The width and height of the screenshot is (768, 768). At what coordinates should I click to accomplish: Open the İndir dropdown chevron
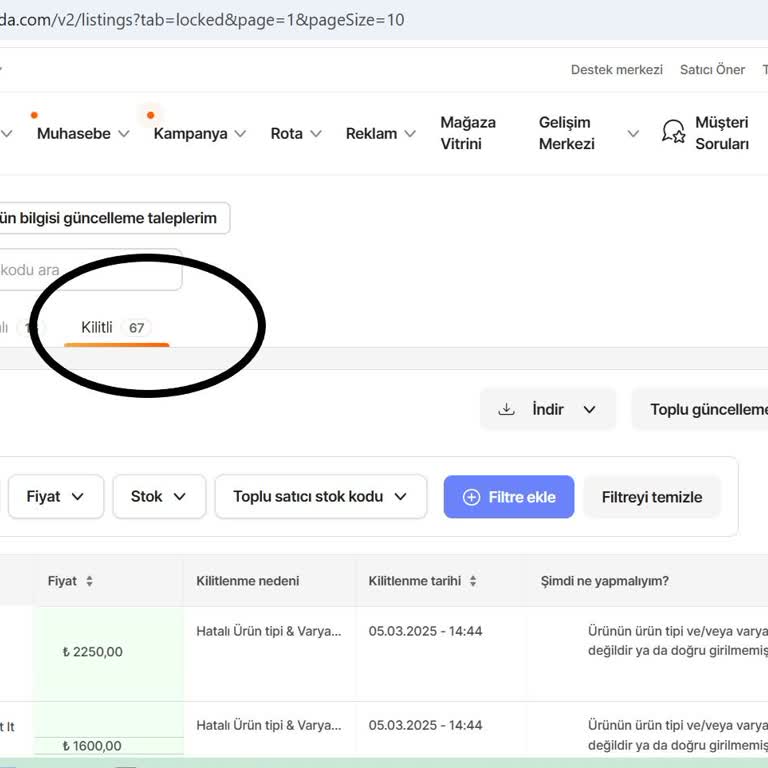coord(589,409)
